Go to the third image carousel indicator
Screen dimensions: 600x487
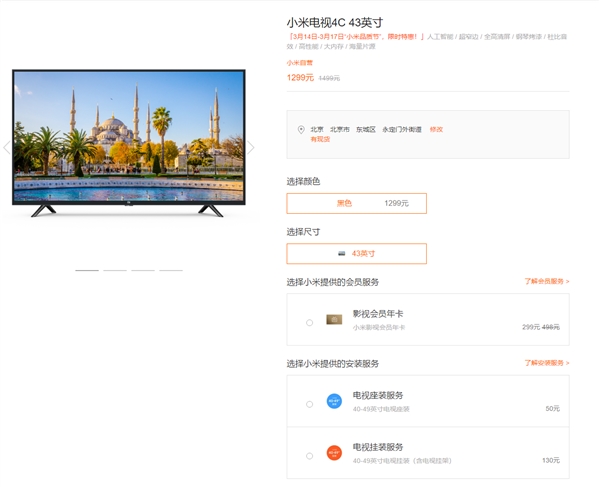[143, 270]
